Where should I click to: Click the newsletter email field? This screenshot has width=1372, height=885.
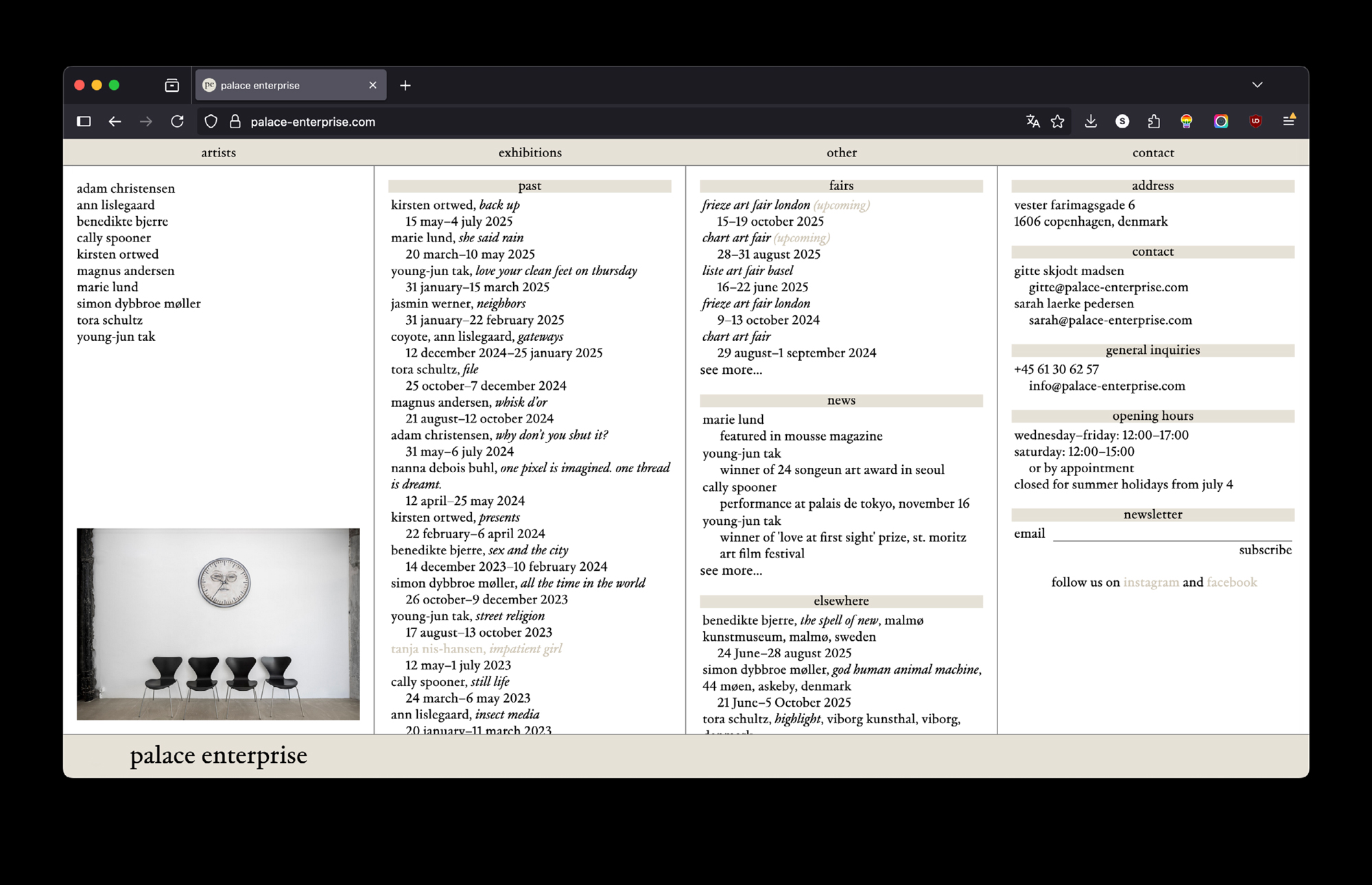click(1172, 534)
